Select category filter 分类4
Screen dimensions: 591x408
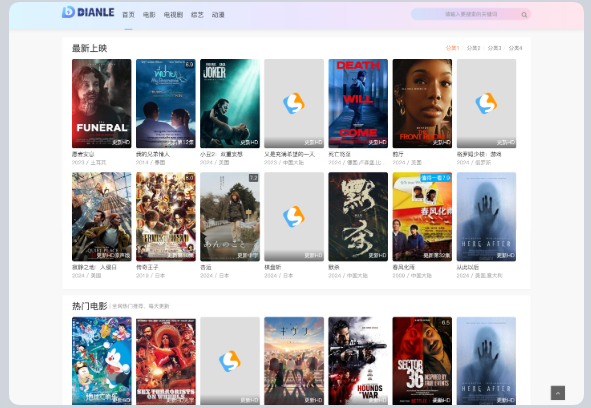[515, 48]
